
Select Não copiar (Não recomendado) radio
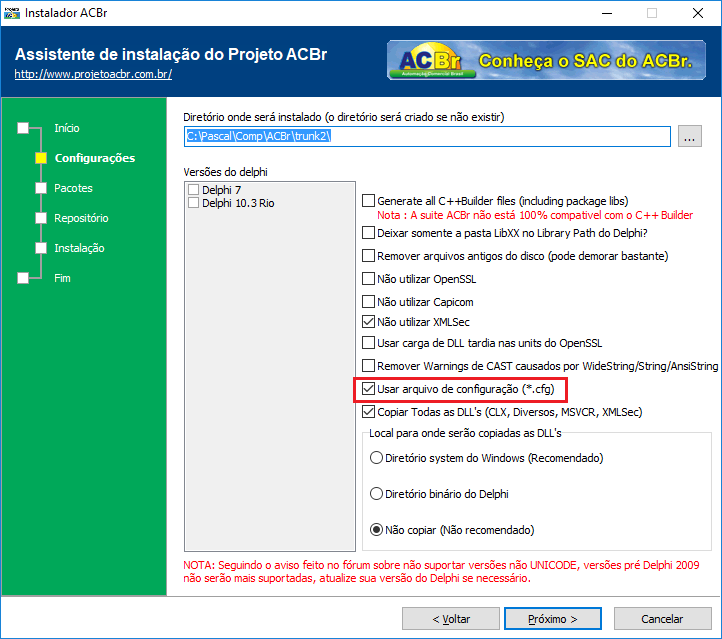pyautogui.click(x=376, y=530)
